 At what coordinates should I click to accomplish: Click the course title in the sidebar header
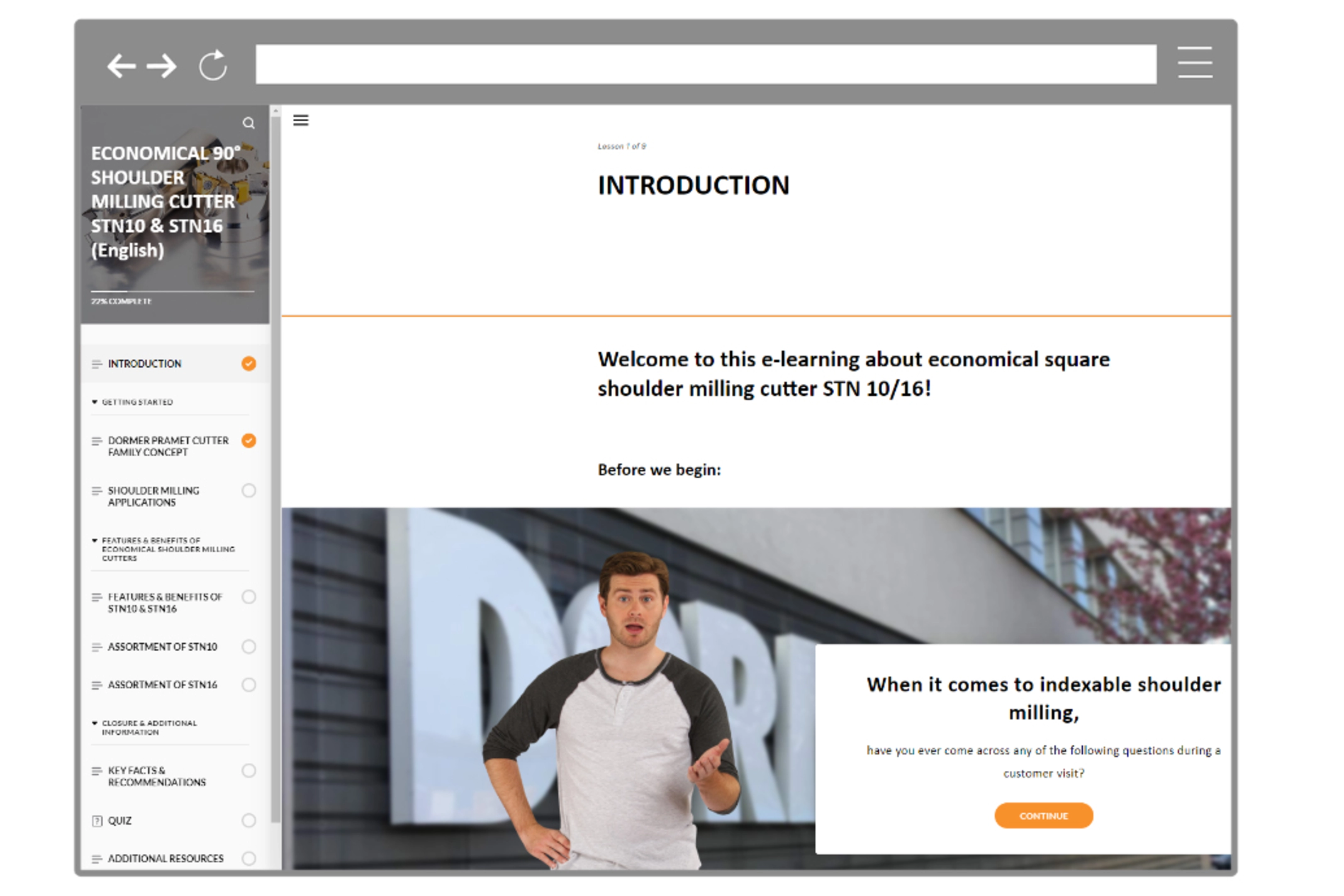[166, 202]
